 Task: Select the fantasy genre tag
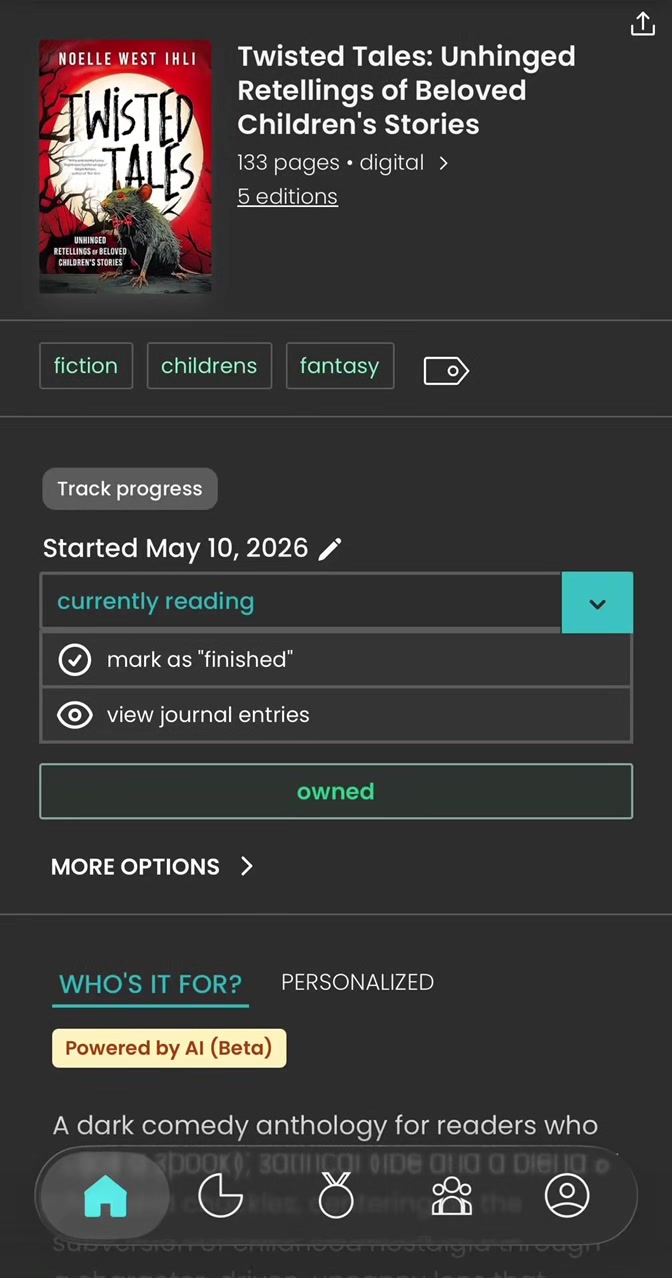point(340,366)
